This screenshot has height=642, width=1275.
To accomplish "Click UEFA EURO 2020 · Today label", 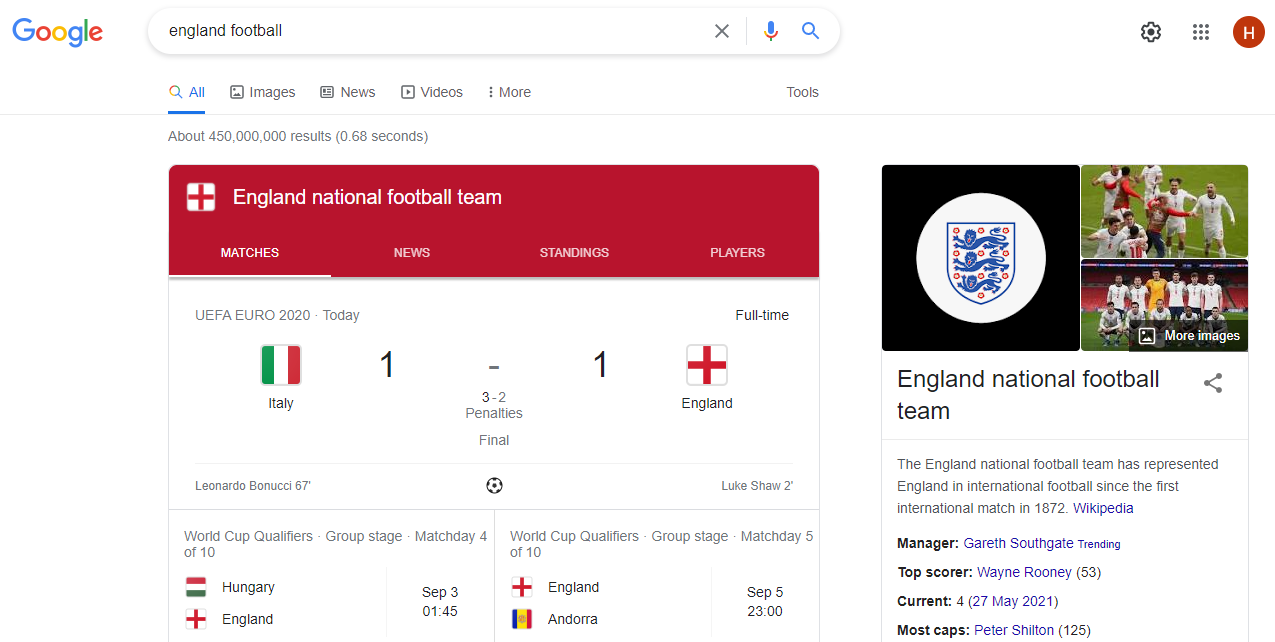I will 277,315.
